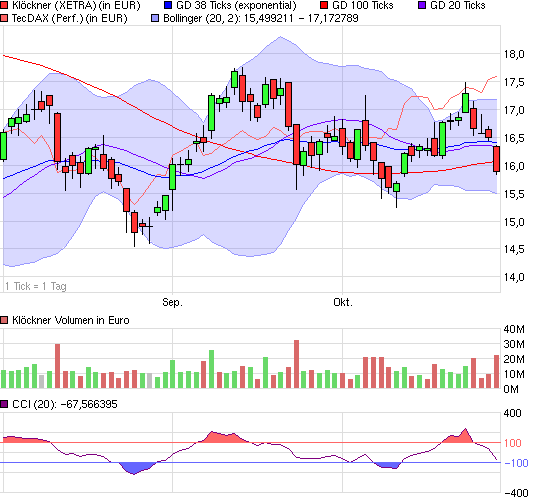This screenshot has height=499, width=537.
Task: Click the TecDAX (Perf.) legend swatch
Action: tap(4, 18)
